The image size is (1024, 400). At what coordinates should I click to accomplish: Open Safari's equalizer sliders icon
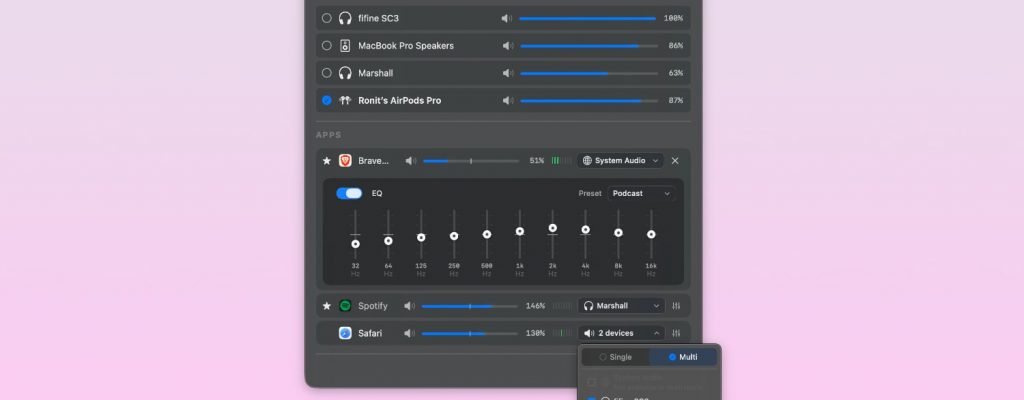pos(676,333)
